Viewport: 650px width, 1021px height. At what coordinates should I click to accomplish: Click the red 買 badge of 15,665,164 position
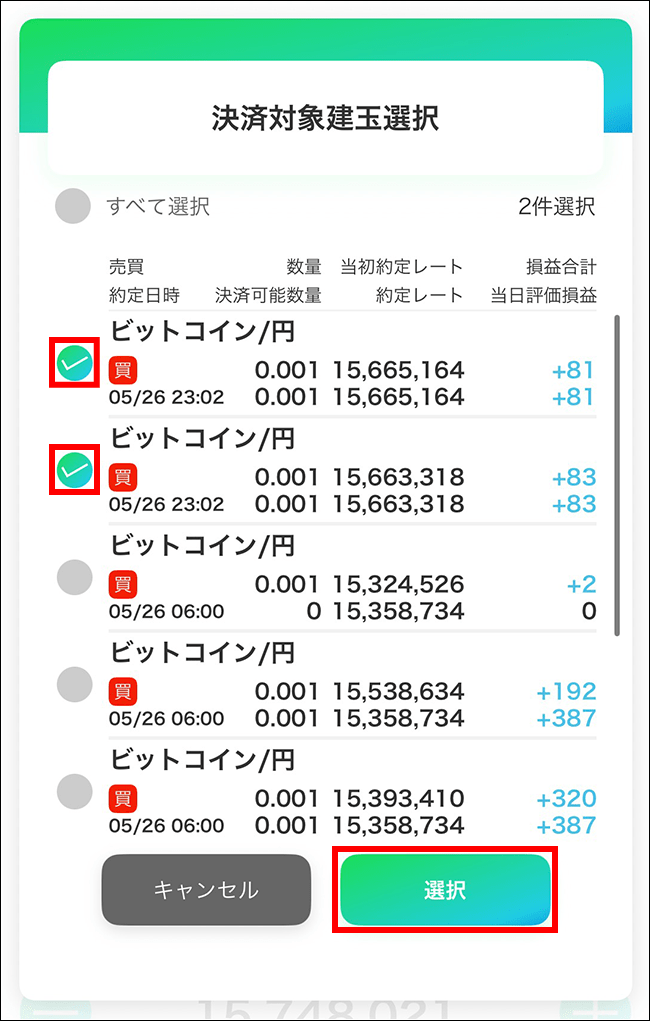123,370
